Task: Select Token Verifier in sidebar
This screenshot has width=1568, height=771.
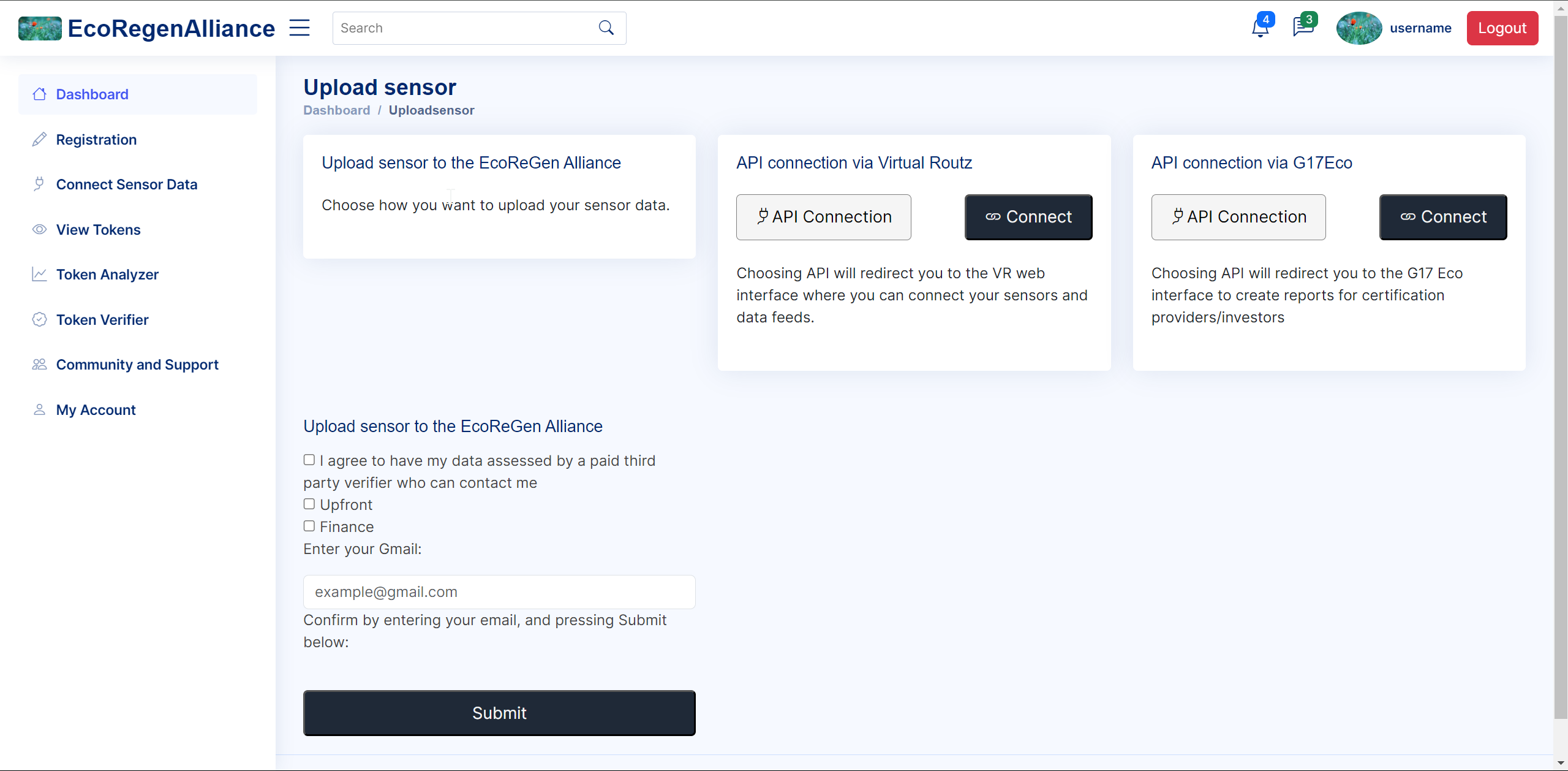Action: point(102,320)
